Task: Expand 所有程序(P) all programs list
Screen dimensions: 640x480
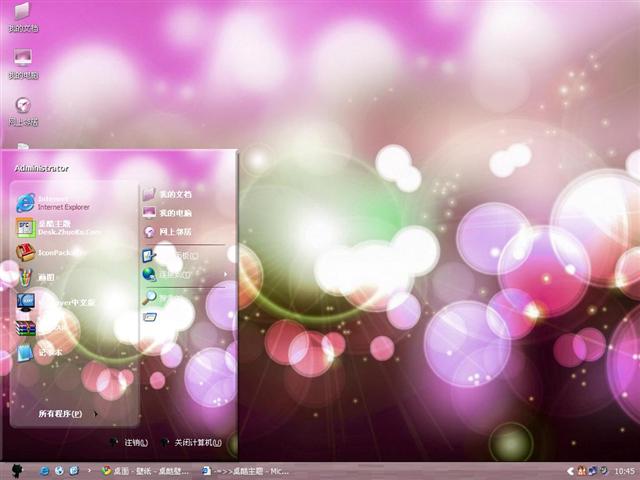Action: [x=68, y=413]
